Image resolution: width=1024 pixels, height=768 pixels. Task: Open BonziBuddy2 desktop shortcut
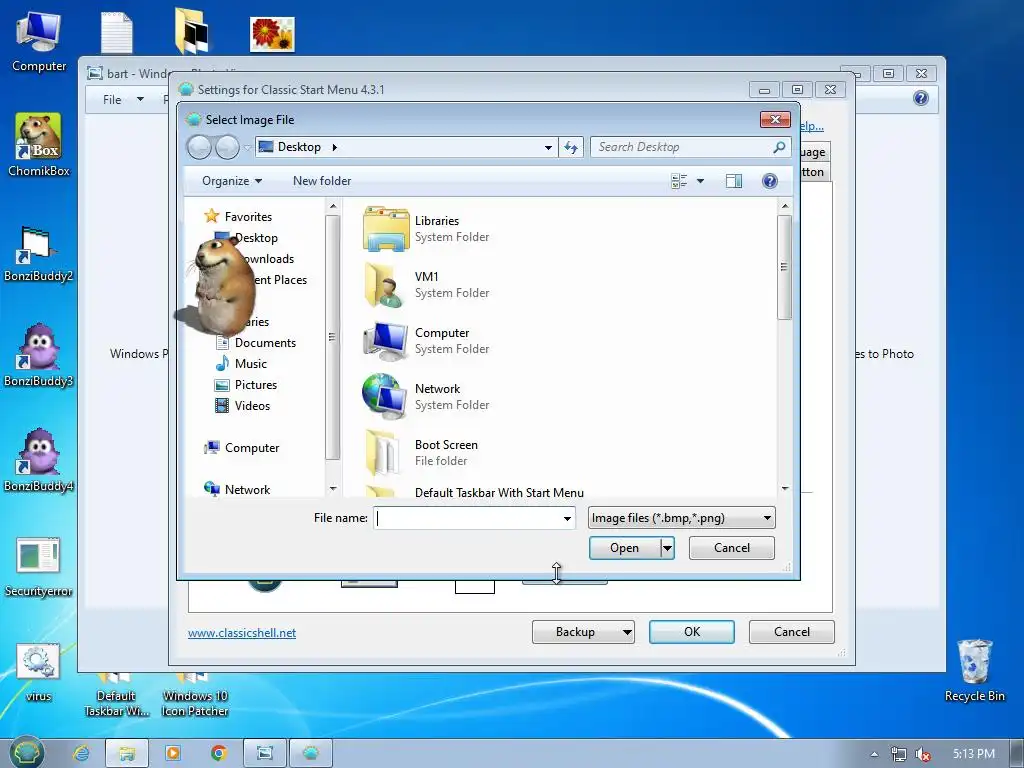click(x=39, y=253)
